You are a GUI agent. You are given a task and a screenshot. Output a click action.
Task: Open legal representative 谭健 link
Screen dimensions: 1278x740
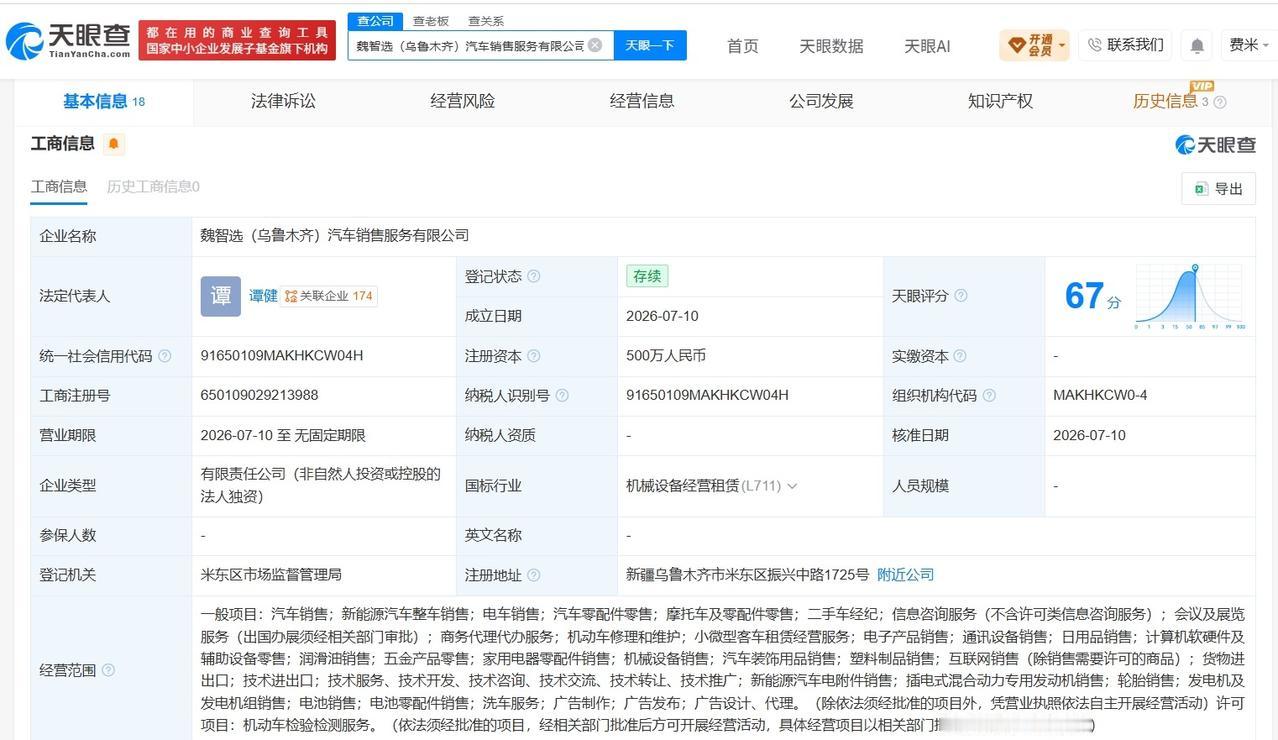pos(263,296)
